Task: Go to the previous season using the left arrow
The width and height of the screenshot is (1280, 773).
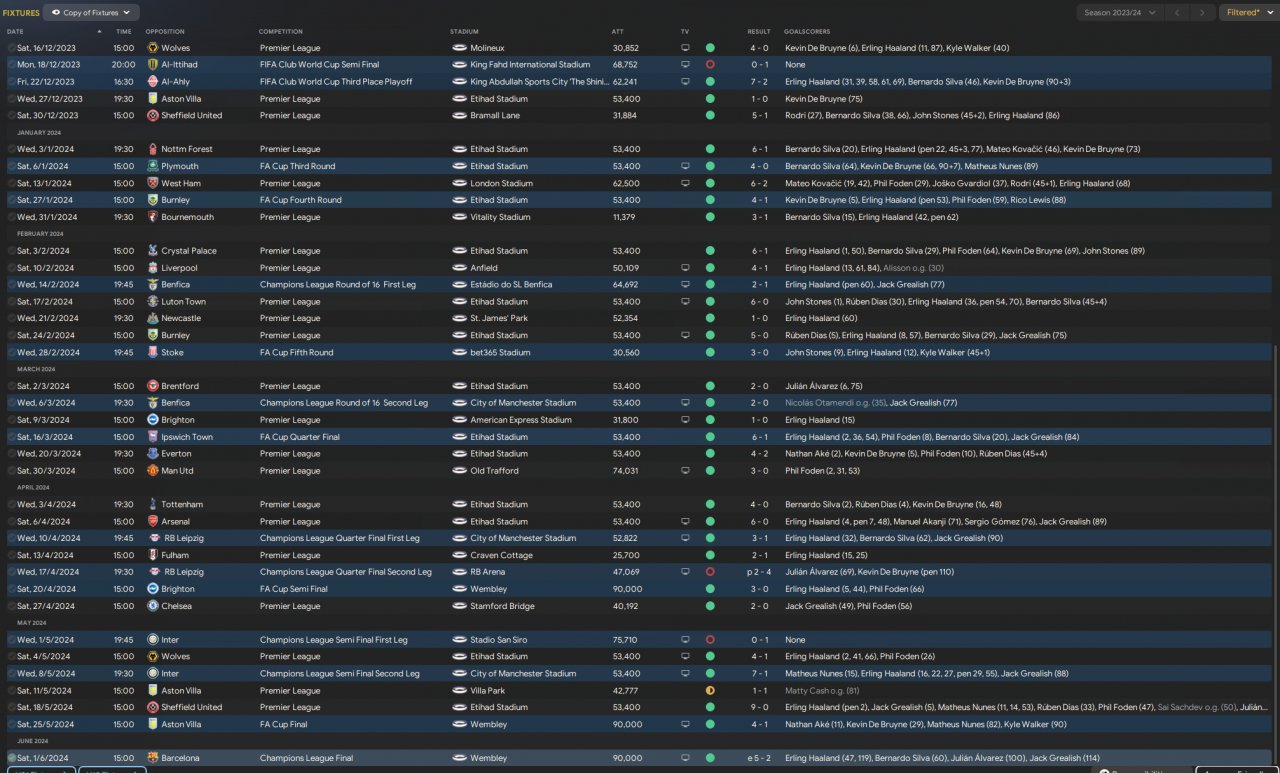Action: point(1178,13)
